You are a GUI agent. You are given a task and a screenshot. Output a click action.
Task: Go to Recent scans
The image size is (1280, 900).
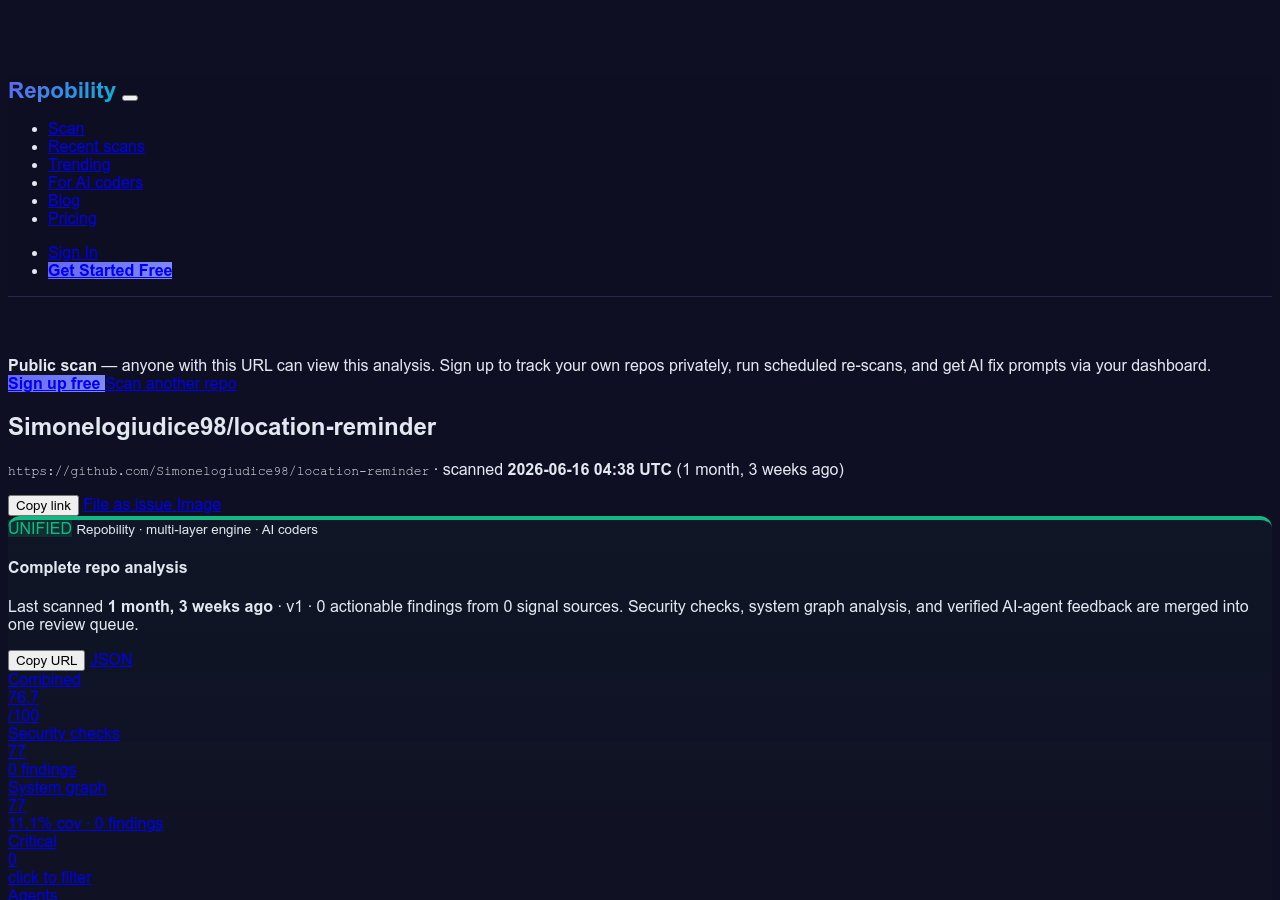[x=96, y=146]
